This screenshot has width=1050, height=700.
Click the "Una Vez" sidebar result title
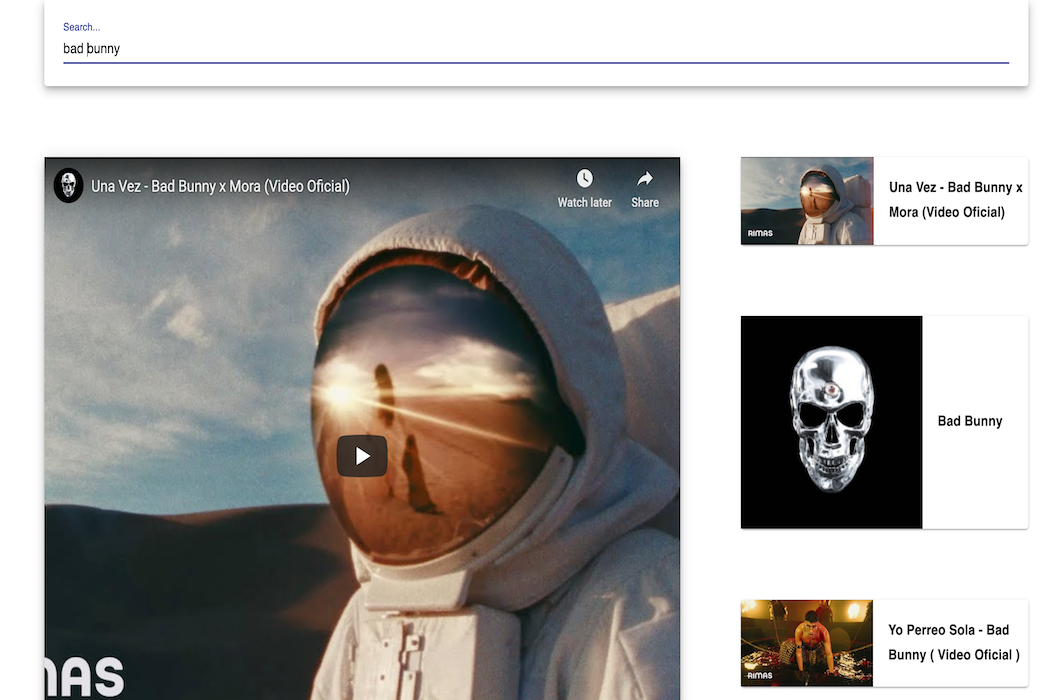(951, 199)
